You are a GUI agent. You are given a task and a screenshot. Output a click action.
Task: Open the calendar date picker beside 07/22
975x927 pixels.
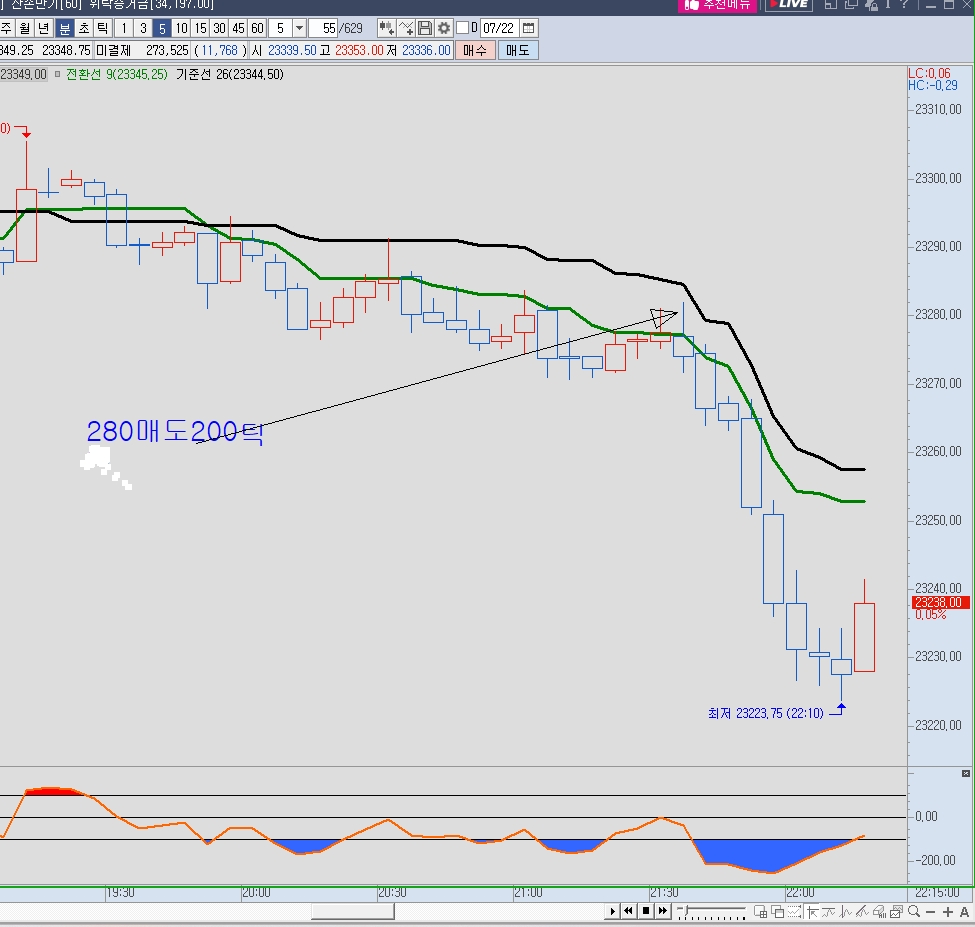click(528, 28)
